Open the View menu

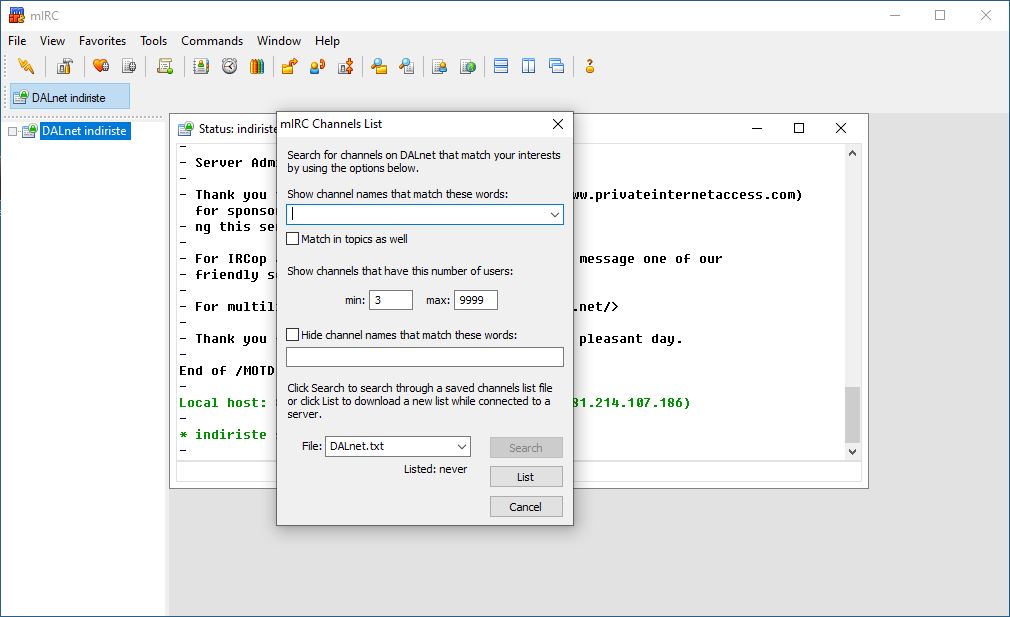pyautogui.click(x=52, y=41)
